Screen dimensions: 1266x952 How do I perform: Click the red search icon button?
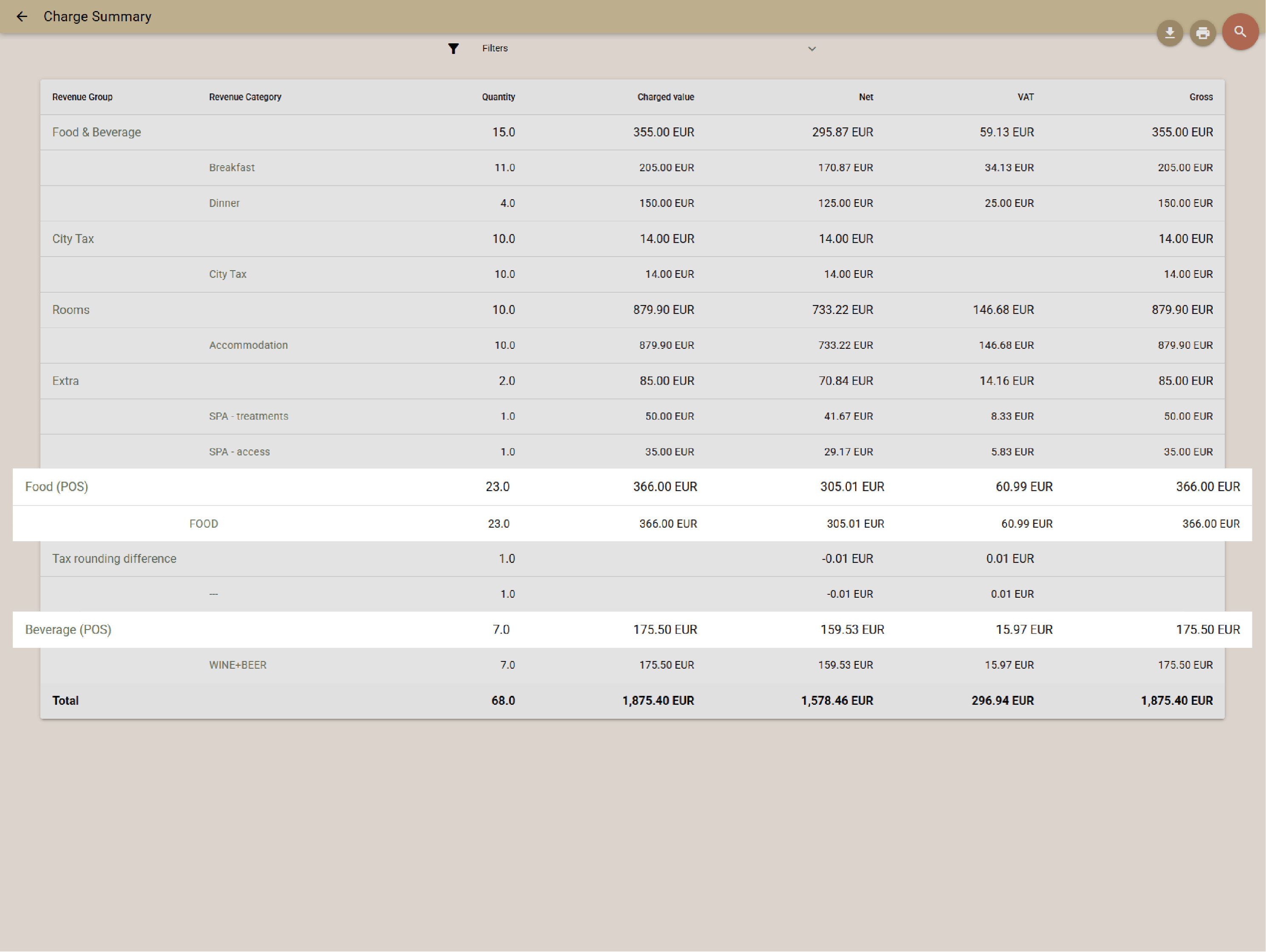click(x=1240, y=32)
